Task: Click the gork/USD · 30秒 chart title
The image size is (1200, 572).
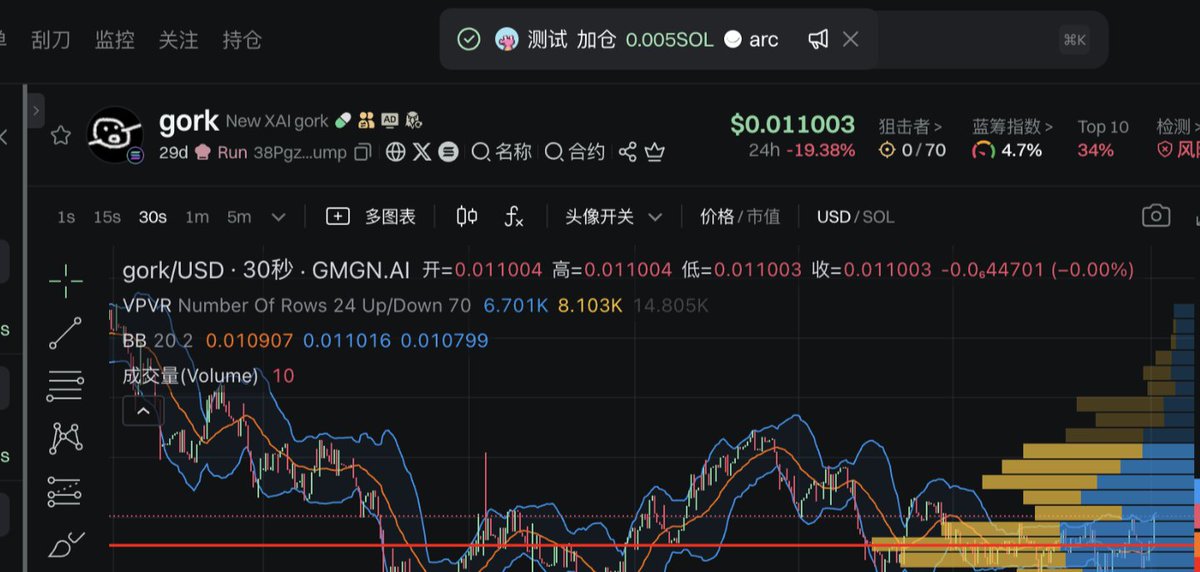Action: (x=267, y=270)
